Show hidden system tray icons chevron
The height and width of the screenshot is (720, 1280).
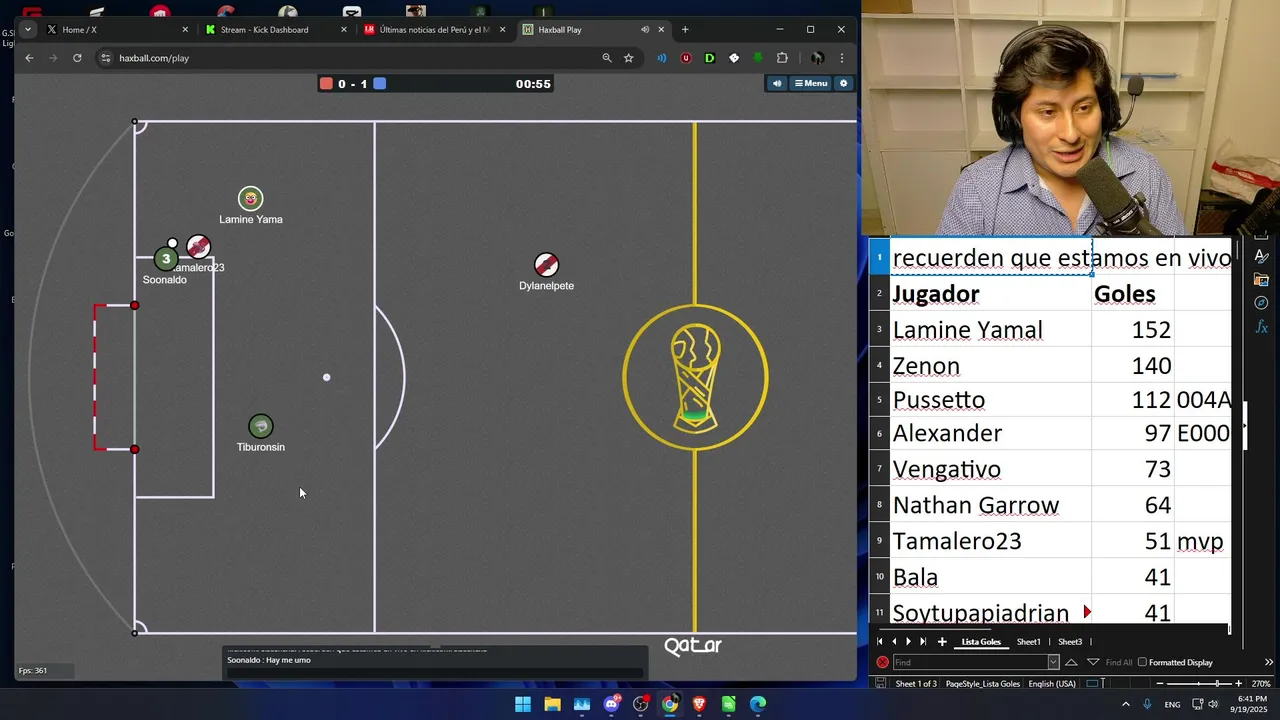(x=1126, y=704)
